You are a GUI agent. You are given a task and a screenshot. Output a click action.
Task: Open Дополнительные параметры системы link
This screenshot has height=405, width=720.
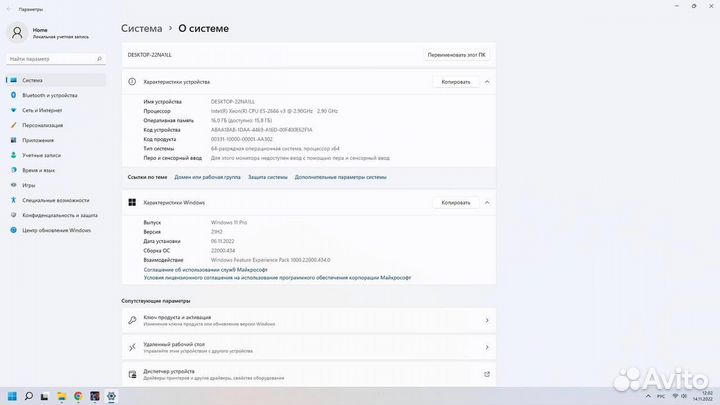coord(340,177)
